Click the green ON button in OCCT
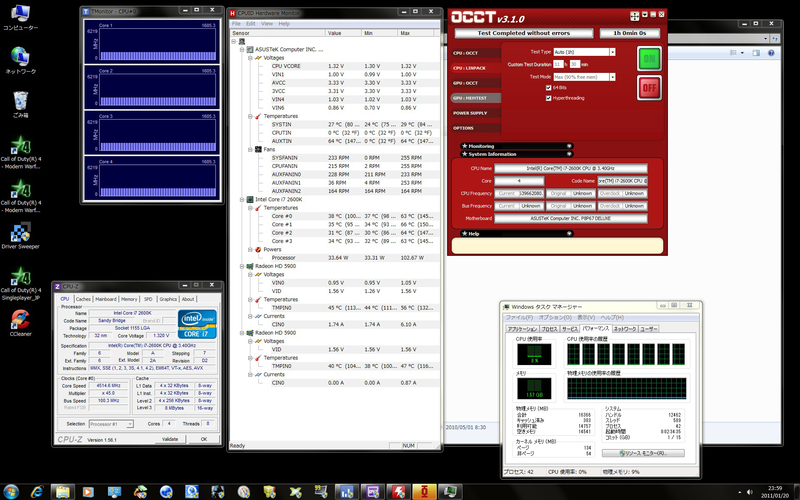 click(649, 58)
